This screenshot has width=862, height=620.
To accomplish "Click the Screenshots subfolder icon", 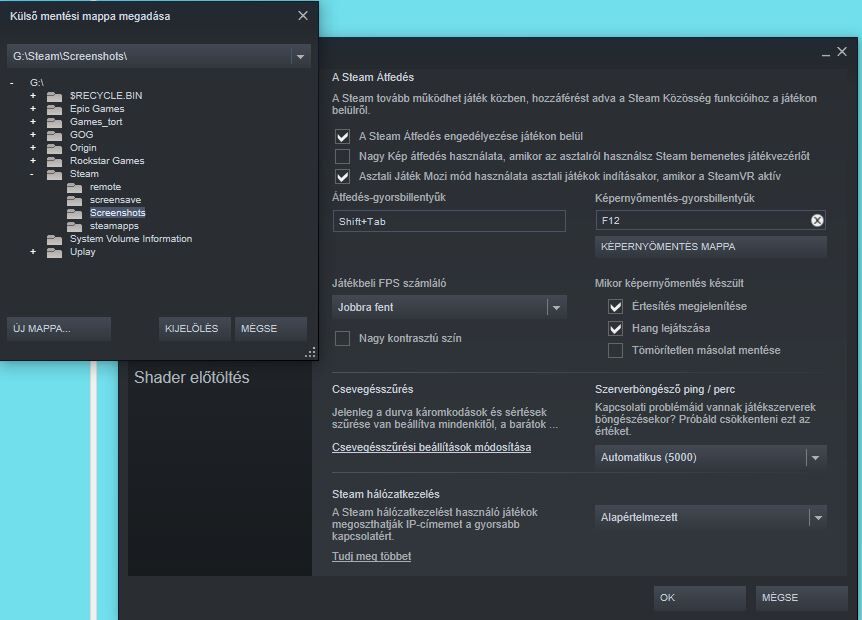I will coord(74,213).
